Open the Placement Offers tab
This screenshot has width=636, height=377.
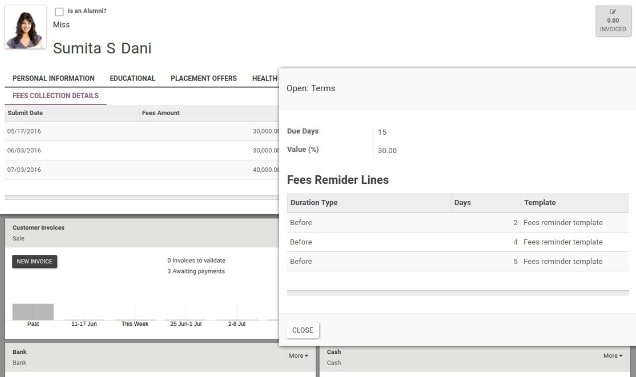pyautogui.click(x=204, y=78)
